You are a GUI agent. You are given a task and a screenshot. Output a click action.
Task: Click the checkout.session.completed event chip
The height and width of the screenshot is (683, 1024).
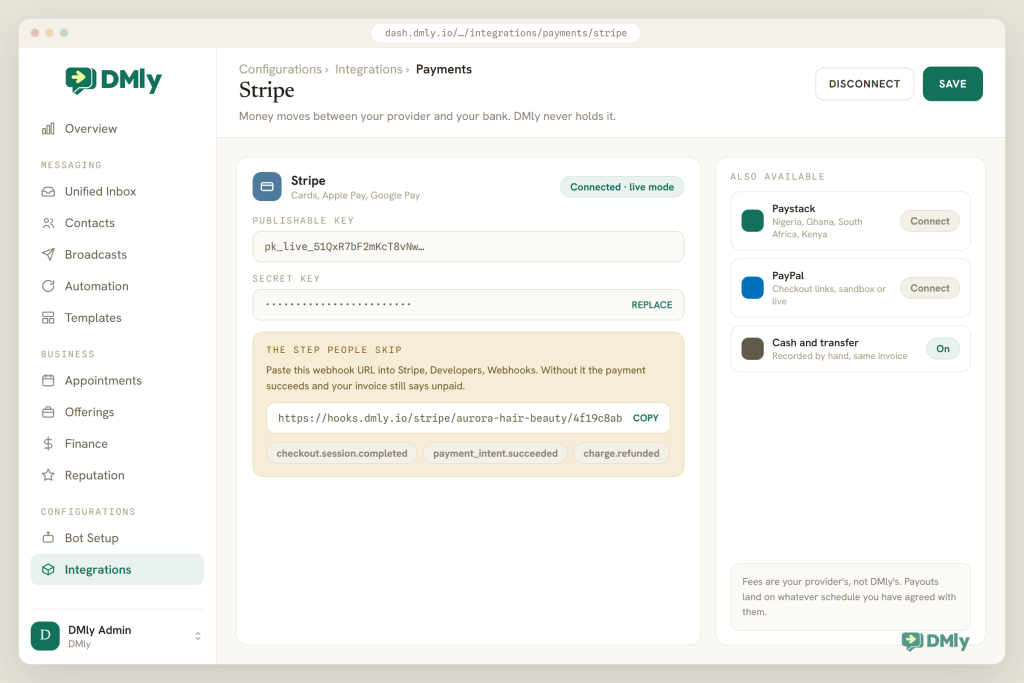tap(342, 453)
